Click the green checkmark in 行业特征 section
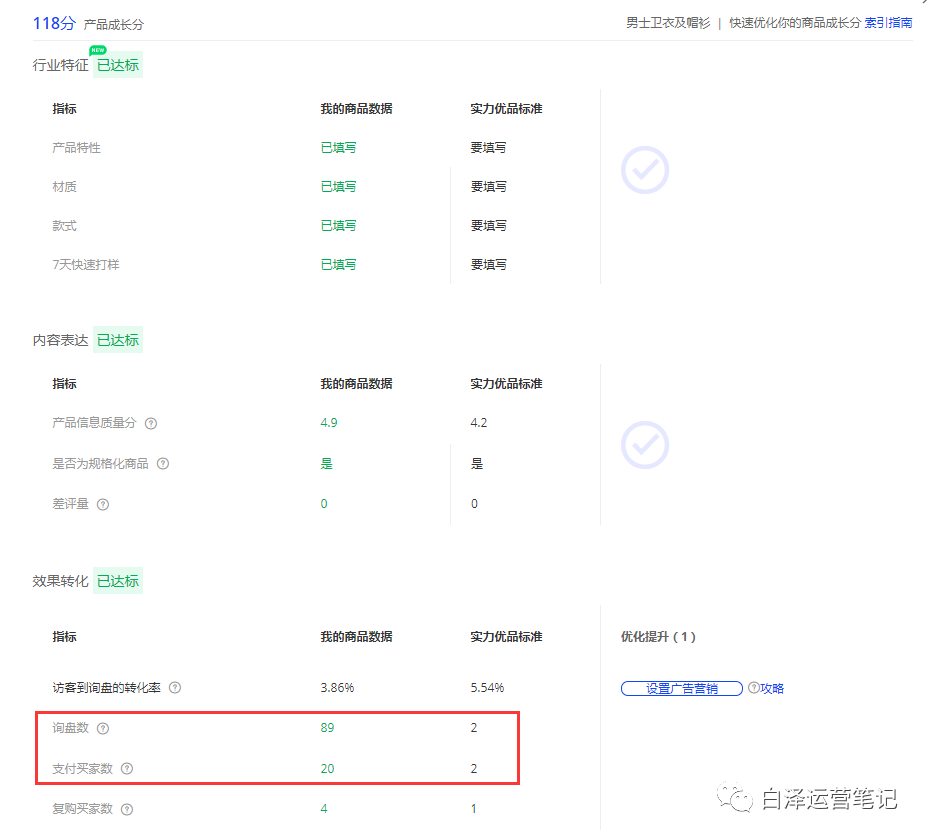Viewport: 927px width, 839px height. pos(643,170)
